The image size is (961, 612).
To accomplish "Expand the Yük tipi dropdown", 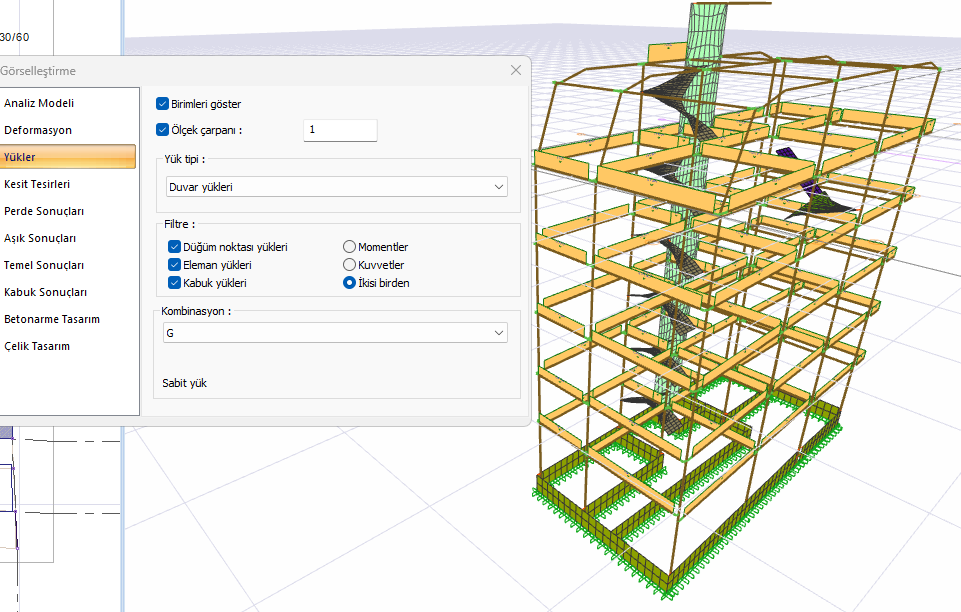I will [x=336, y=187].
